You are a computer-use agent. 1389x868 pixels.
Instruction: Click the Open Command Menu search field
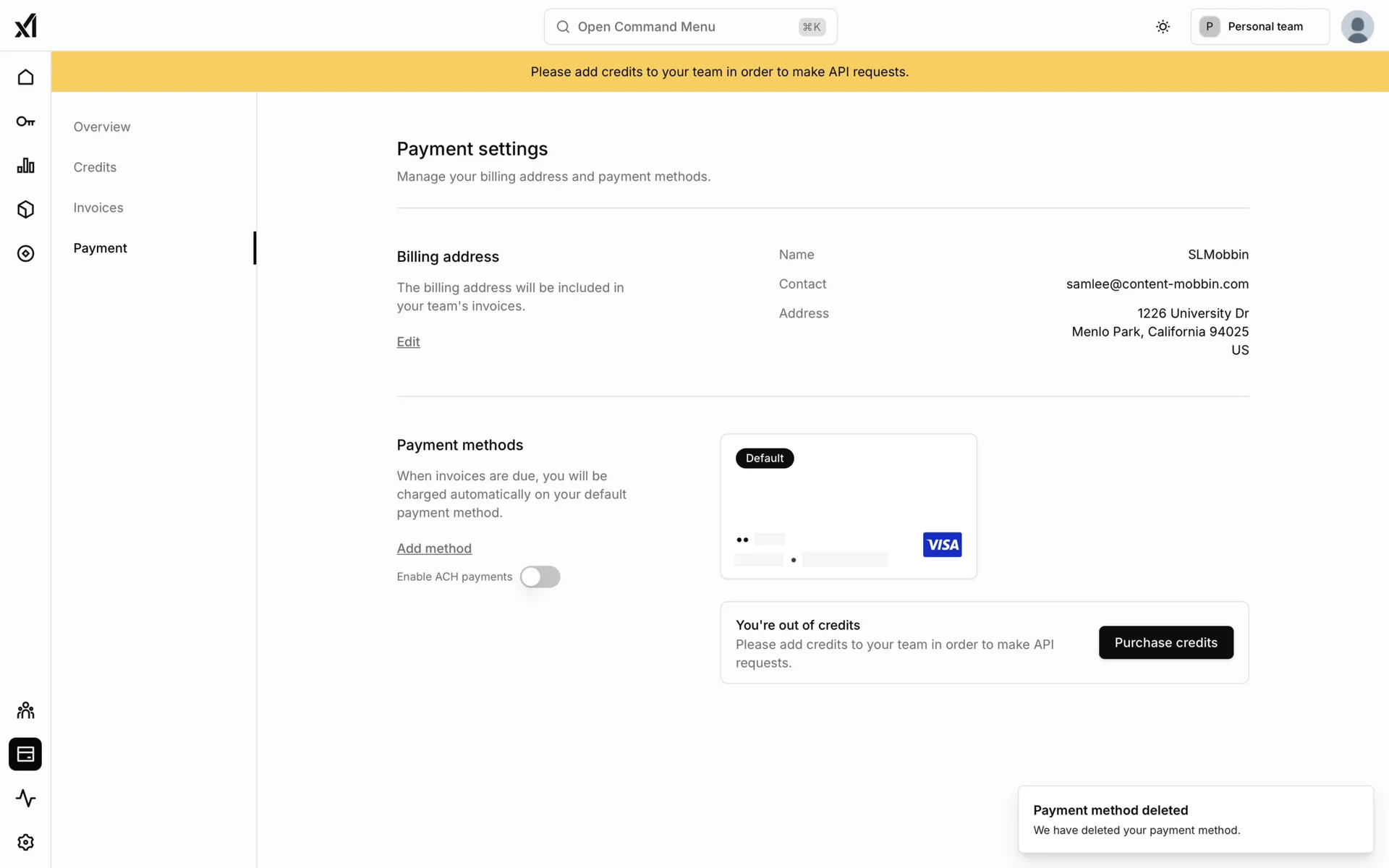pos(690,27)
